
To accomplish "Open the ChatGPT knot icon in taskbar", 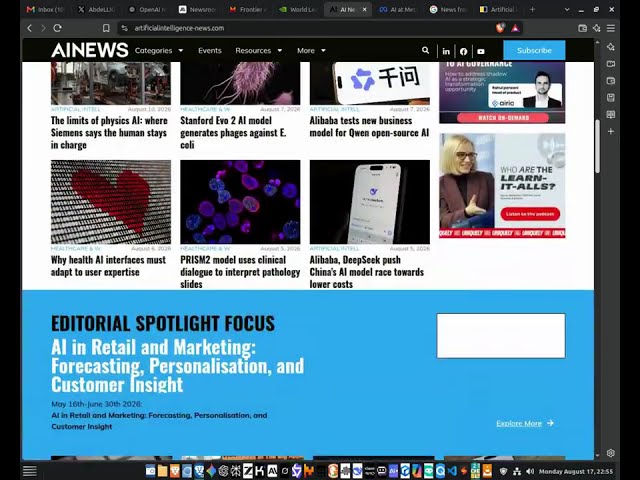I will [223, 471].
